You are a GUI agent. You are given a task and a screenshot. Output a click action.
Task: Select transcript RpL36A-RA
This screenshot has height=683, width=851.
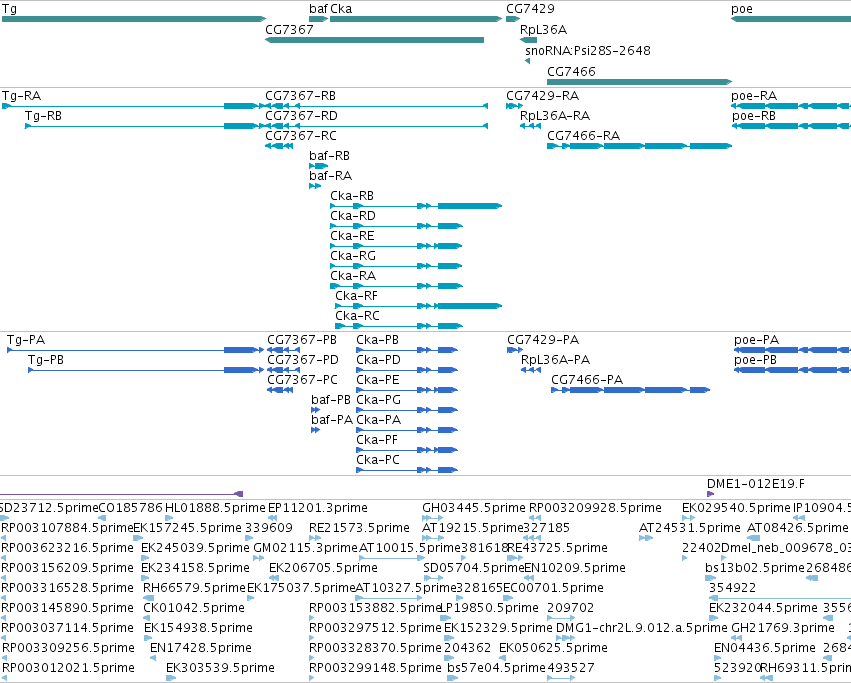(555, 116)
